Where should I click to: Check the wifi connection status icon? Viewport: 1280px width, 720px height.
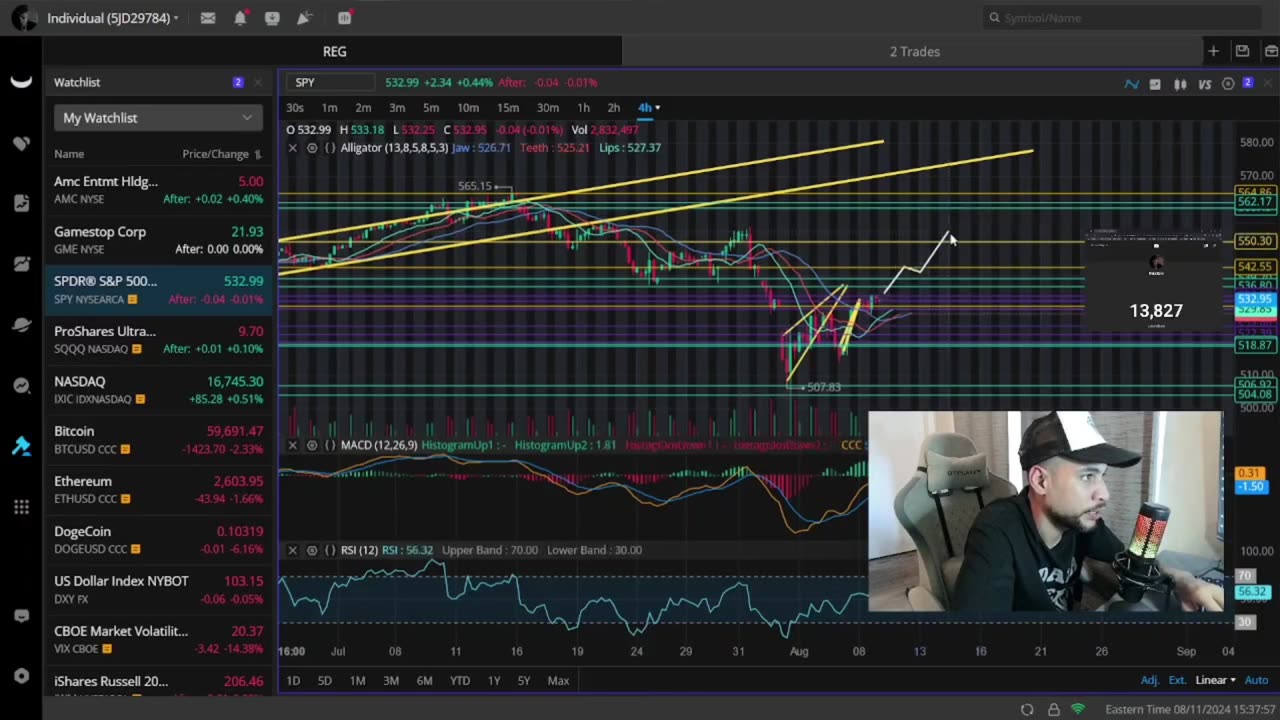[1078, 709]
